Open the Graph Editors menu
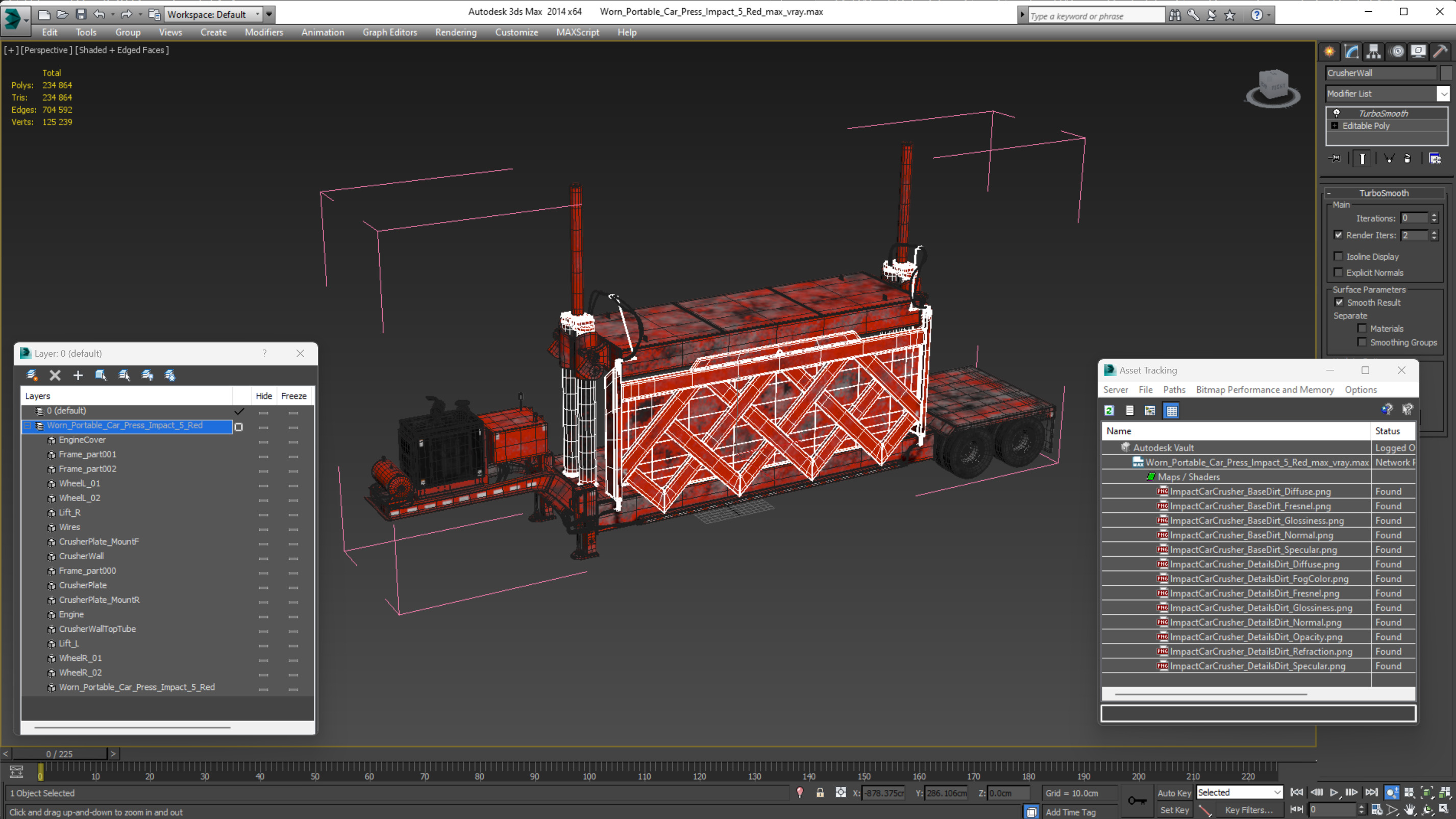Viewport: 1456px width, 819px height. coord(389,32)
